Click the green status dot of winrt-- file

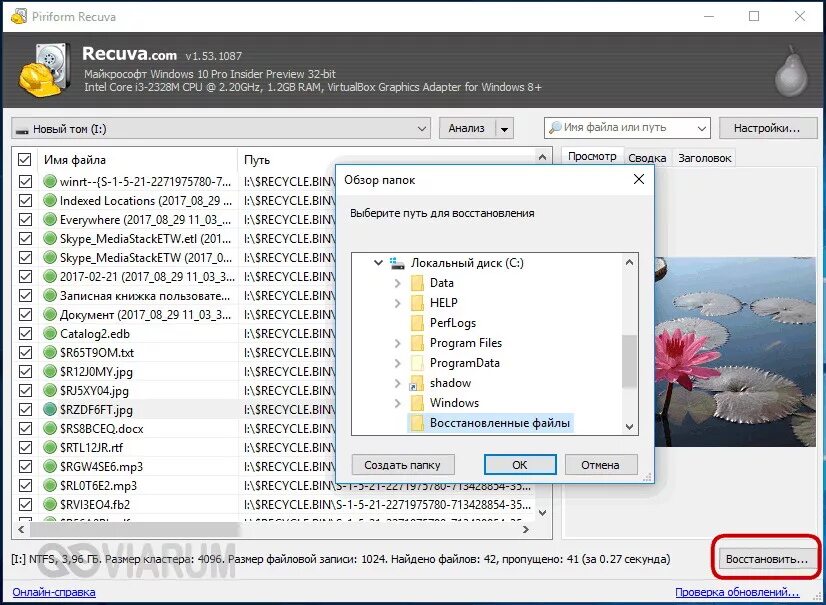pyautogui.click(x=50, y=182)
